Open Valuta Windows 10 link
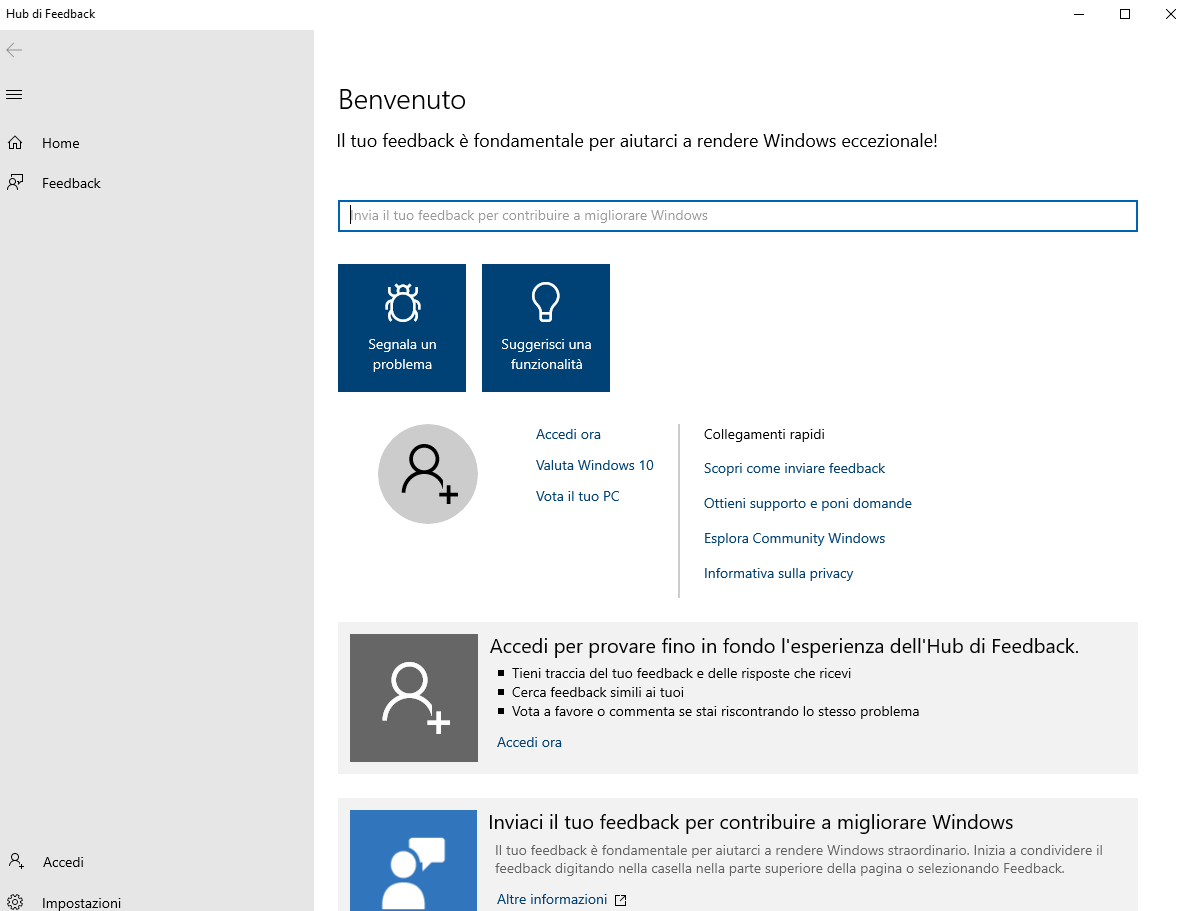Screen dimensions: 1183x911 [595, 465]
